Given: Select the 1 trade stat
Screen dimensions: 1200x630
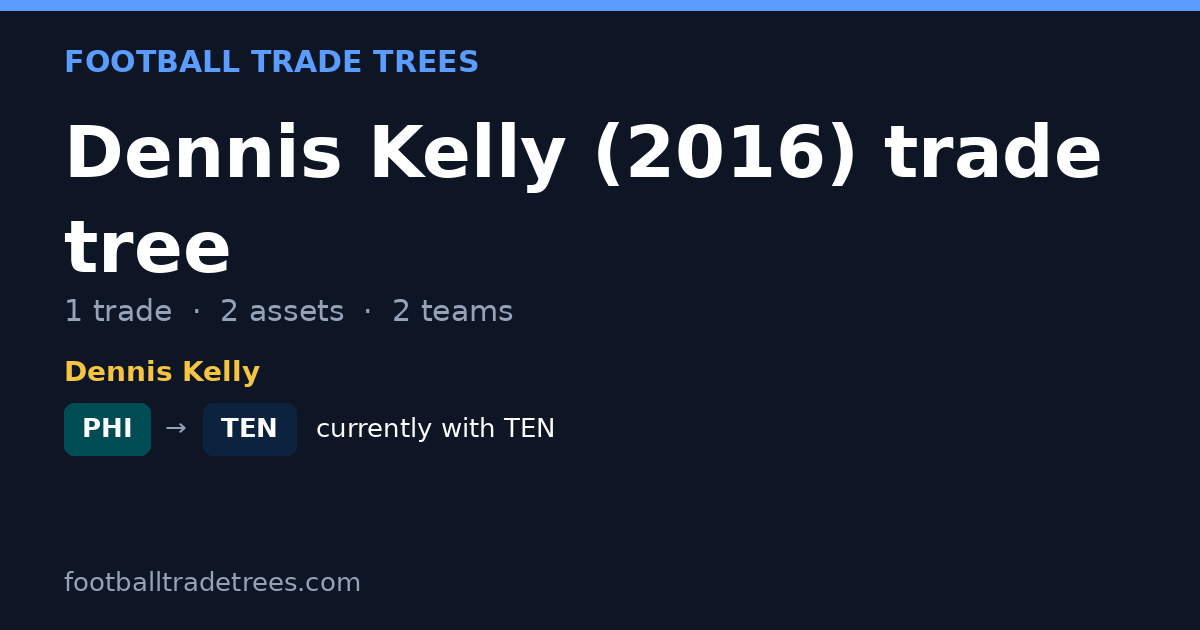Looking at the screenshot, I should click(118, 312).
